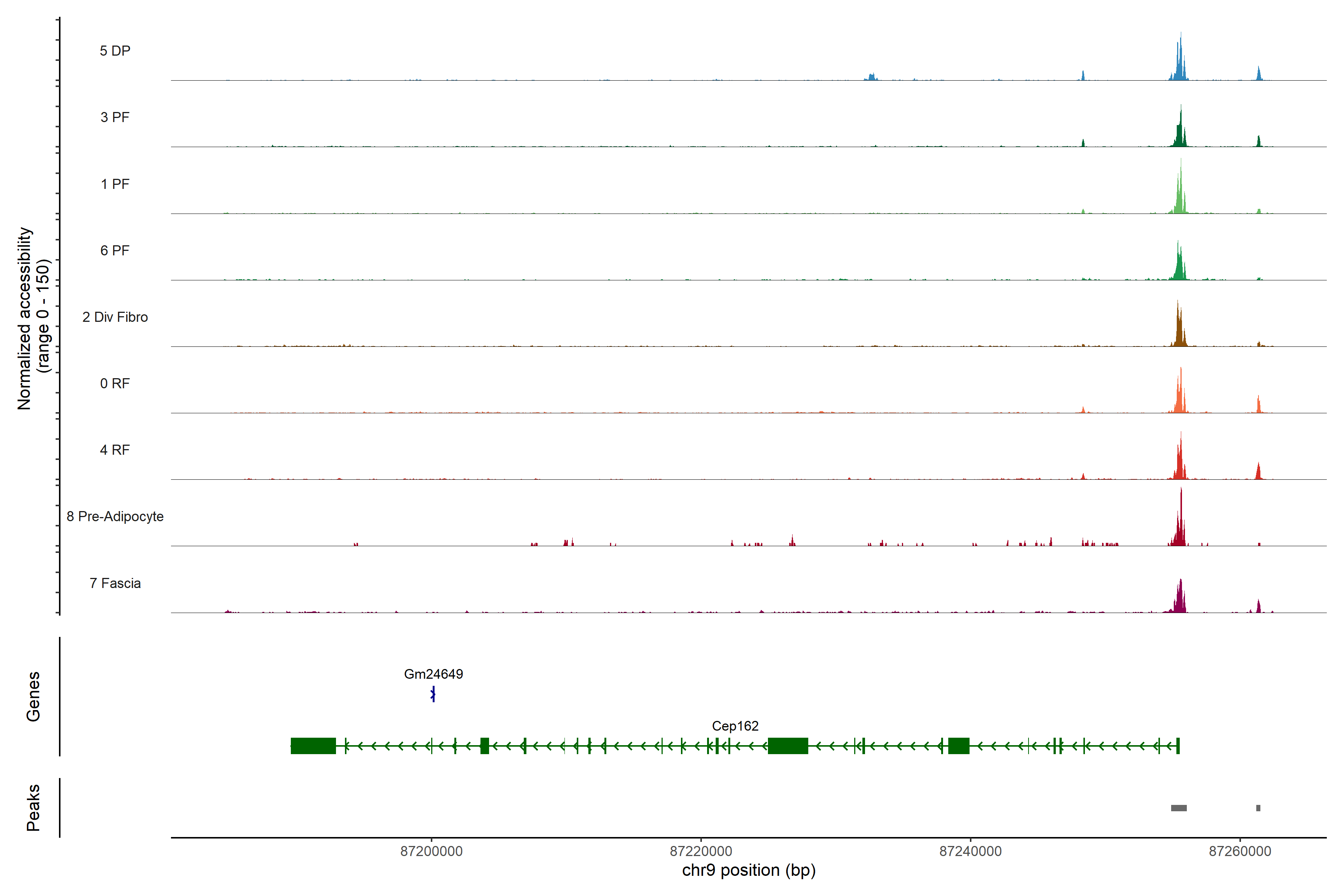Screen dimensions: 1344x896
Task: Click the leftmost Cep162 exon block
Action: (313, 746)
